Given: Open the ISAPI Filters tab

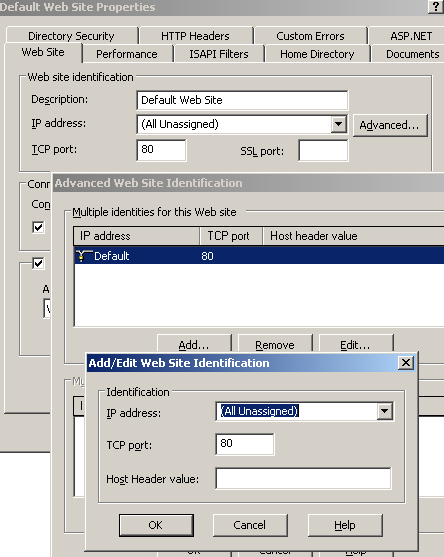Looking at the screenshot, I should (x=219, y=54).
